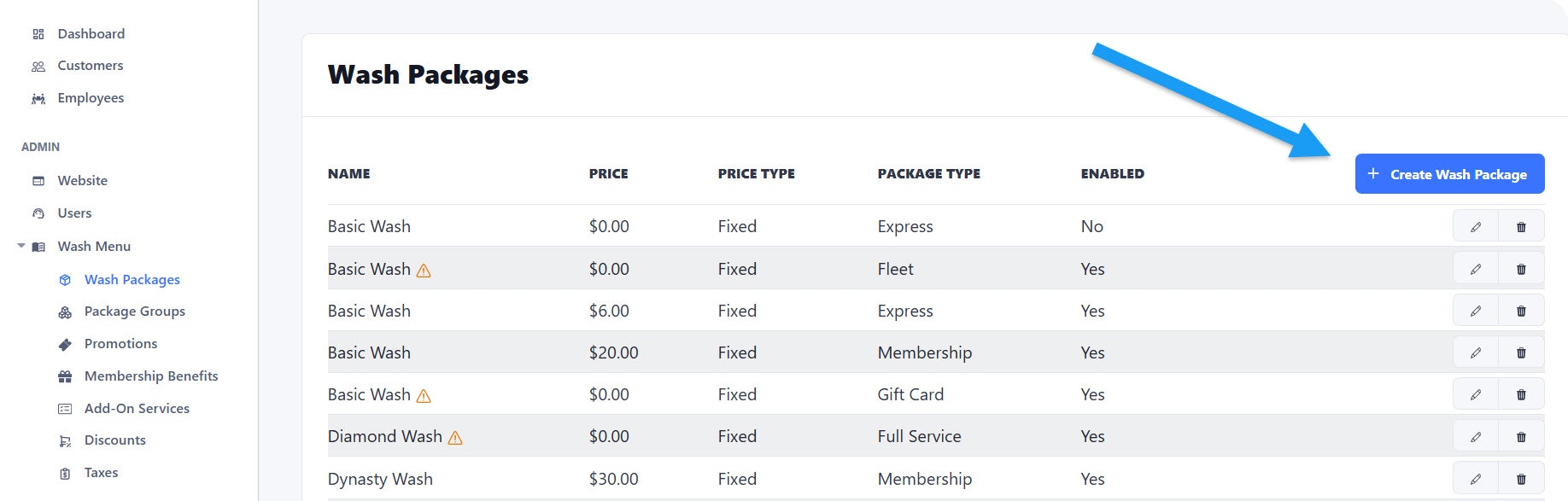Select Taxes in the Wash Menu
This screenshot has width=1568, height=501.
[101, 473]
